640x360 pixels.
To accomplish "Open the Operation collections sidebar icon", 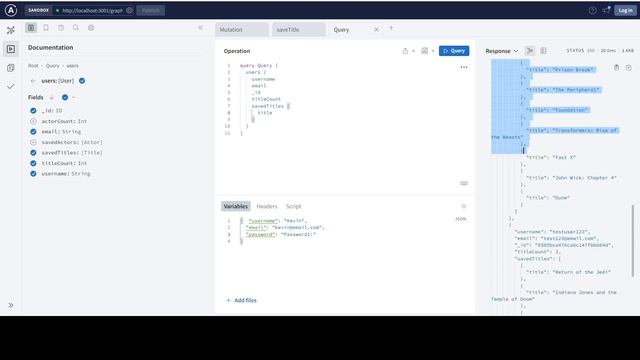I will [11, 68].
